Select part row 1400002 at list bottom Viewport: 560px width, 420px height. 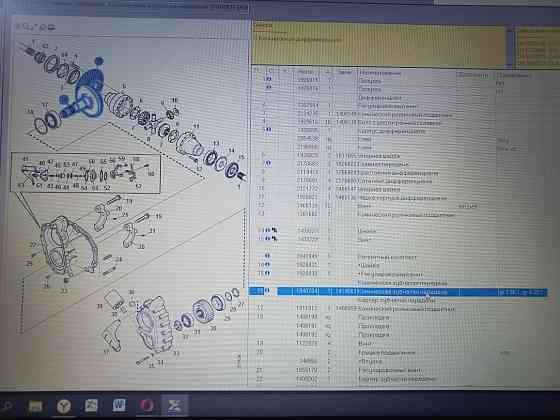(398, 379)
